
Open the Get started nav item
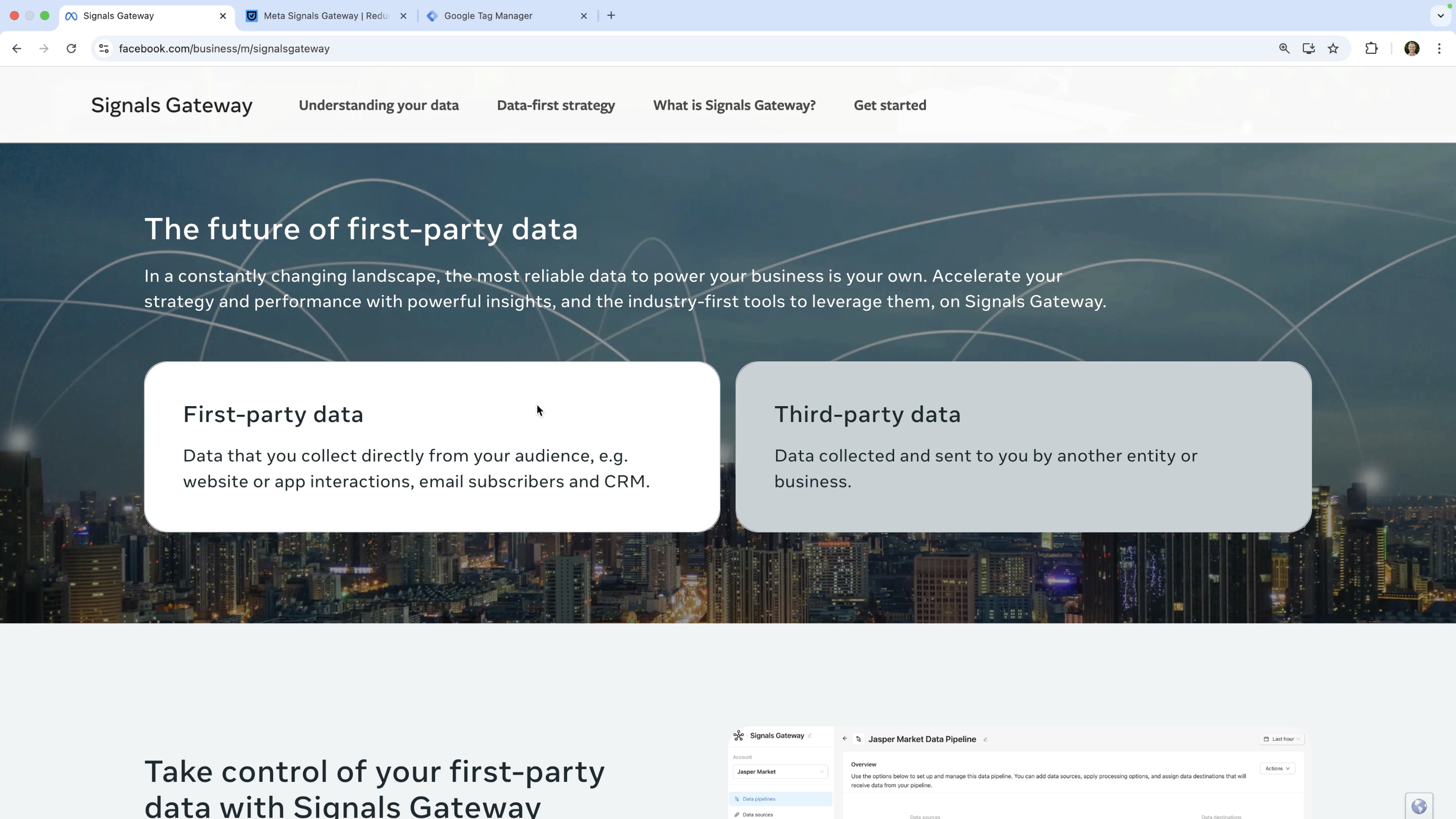(890, 105)
